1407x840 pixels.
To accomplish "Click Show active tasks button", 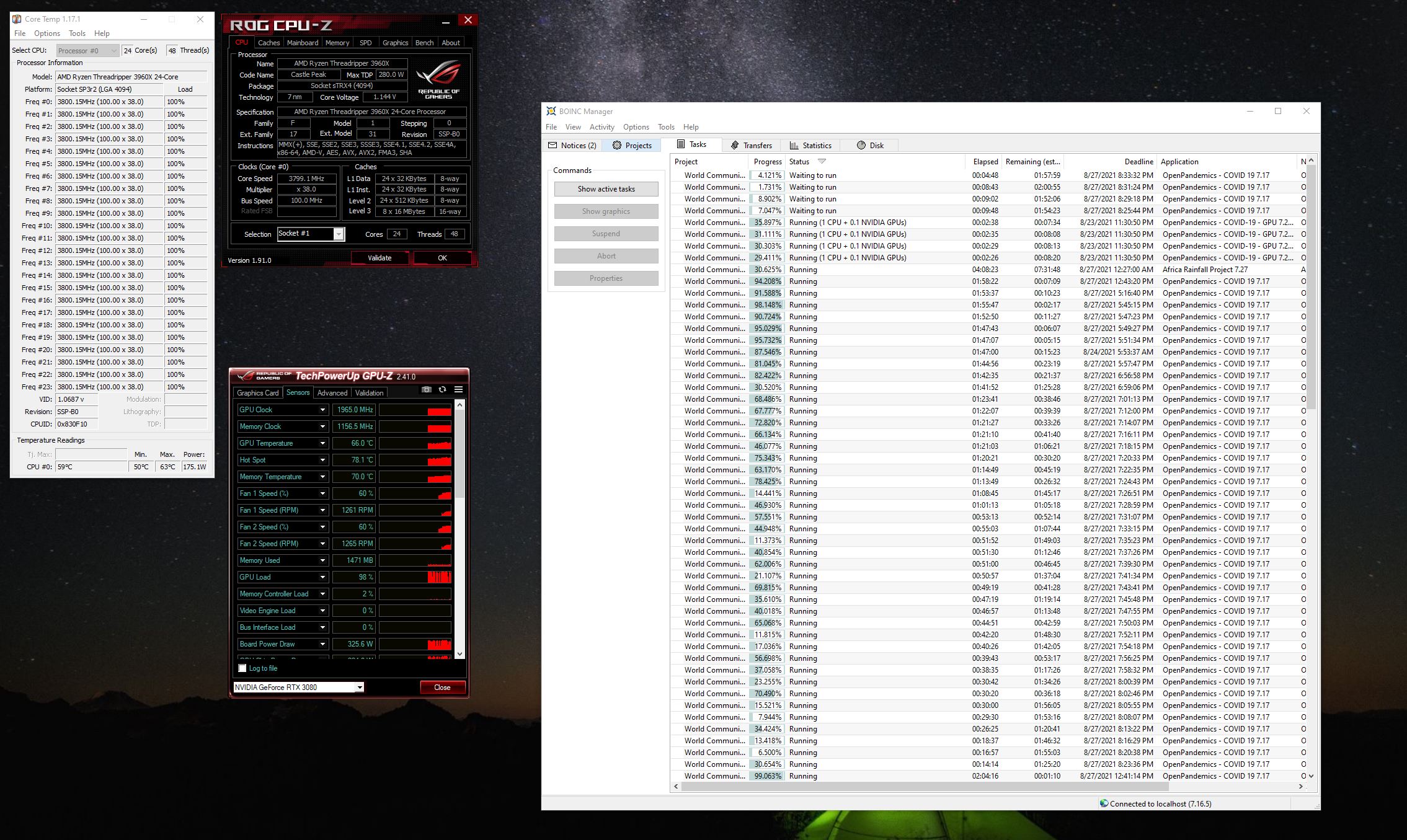I will pyautogui.click(x=606, y=189).
